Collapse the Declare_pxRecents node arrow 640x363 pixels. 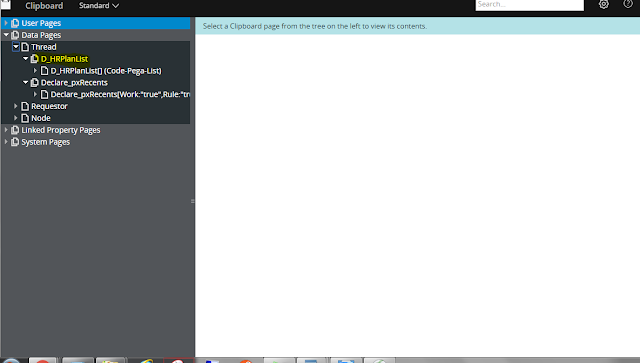[26, 82]
